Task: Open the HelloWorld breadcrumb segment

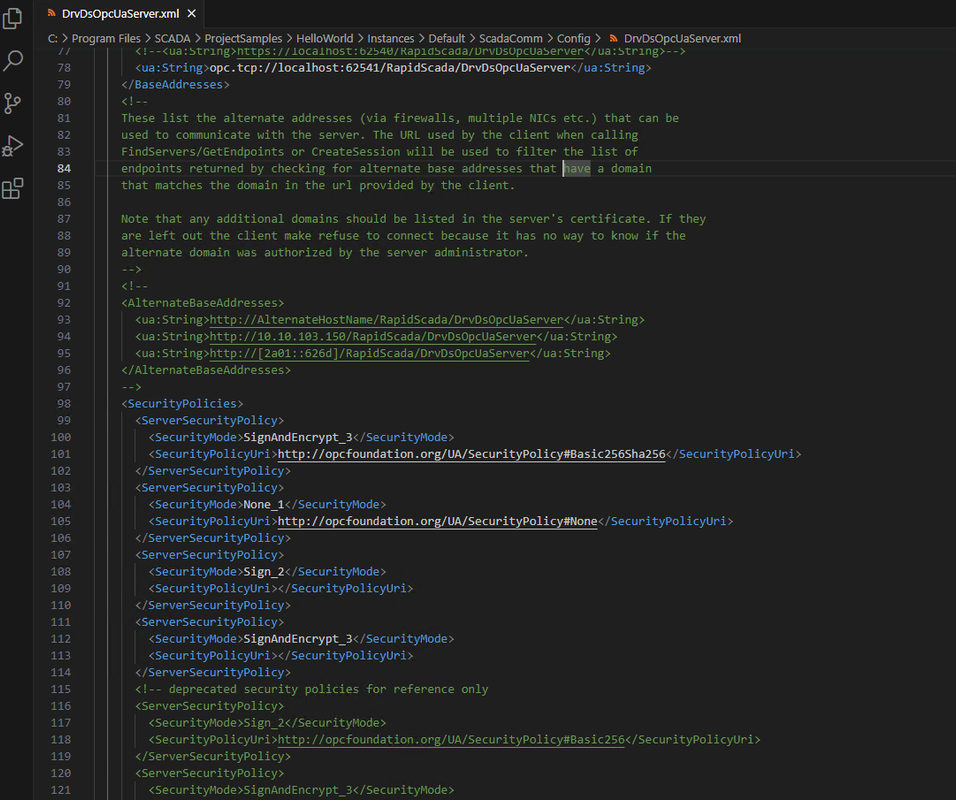Action: (324, 38)
